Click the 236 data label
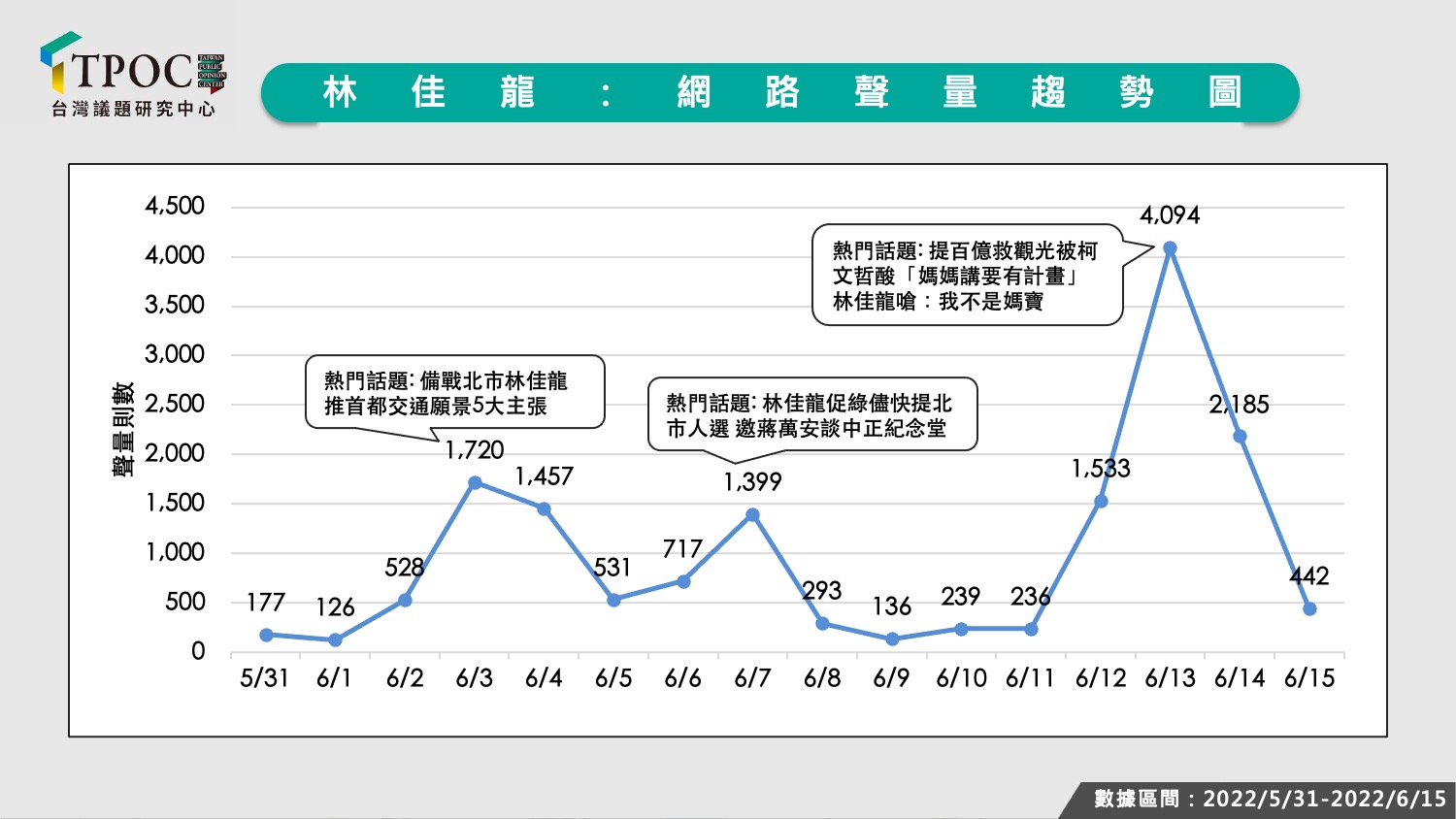 (x=1031, y=597)
